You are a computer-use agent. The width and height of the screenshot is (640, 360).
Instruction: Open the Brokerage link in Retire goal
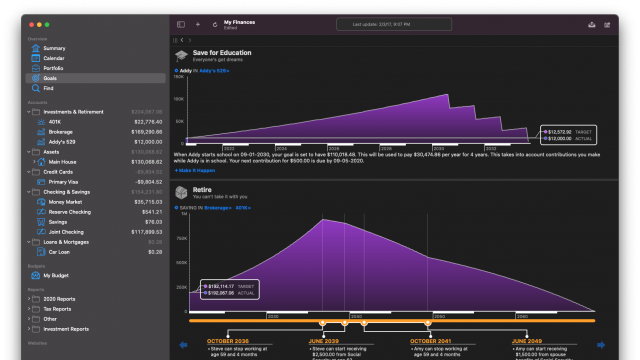click(218, 208)
